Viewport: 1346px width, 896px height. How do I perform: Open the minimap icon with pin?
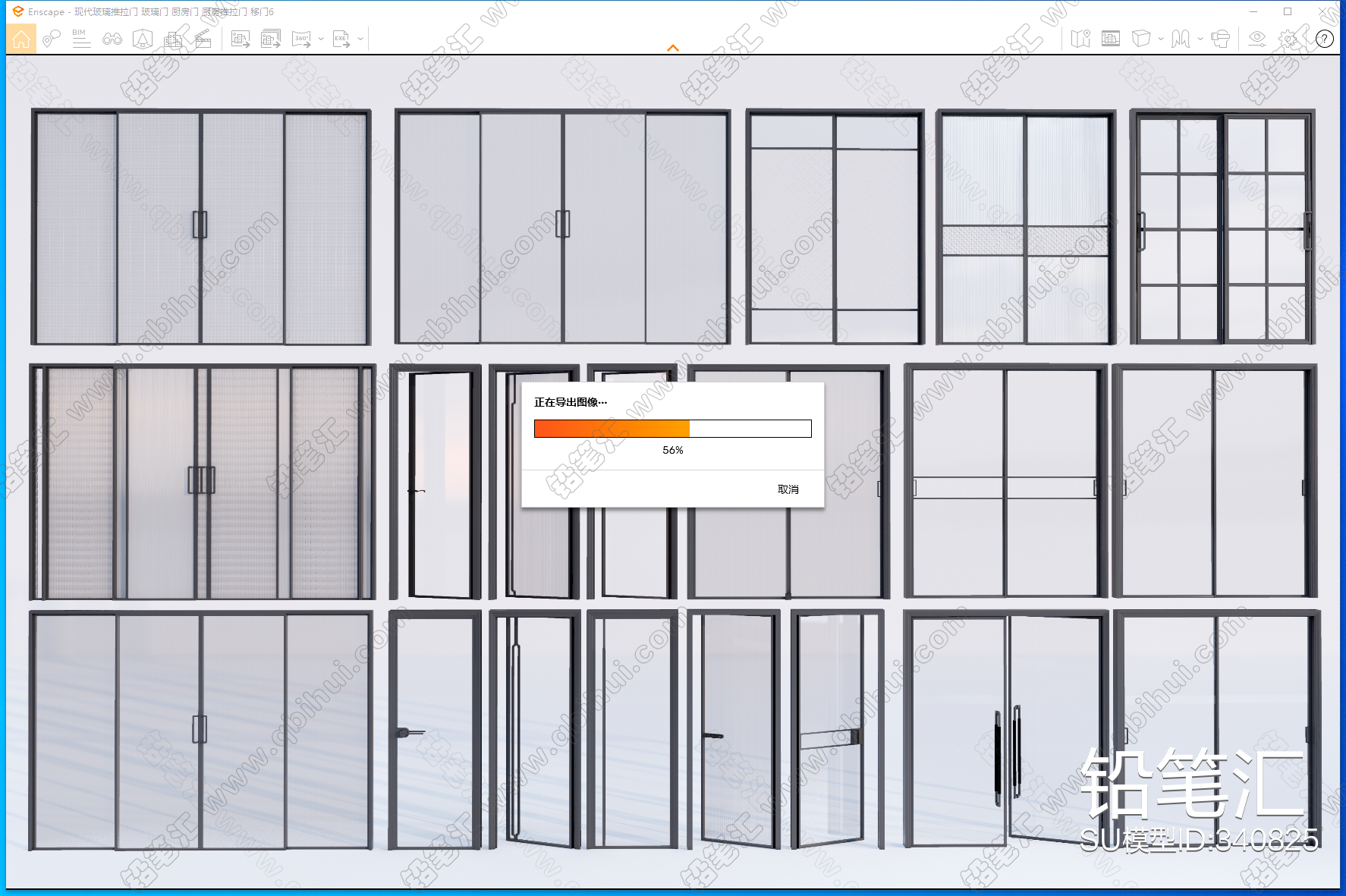click(x=1080, y=39)
